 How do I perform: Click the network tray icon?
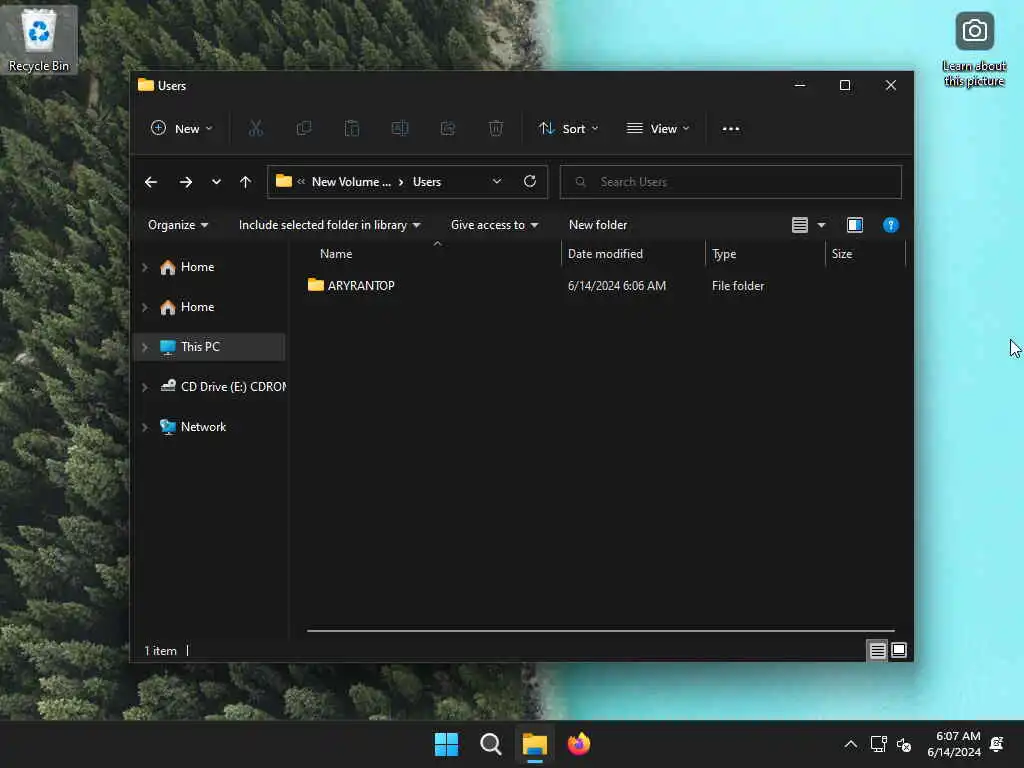(x=878, y=744)
